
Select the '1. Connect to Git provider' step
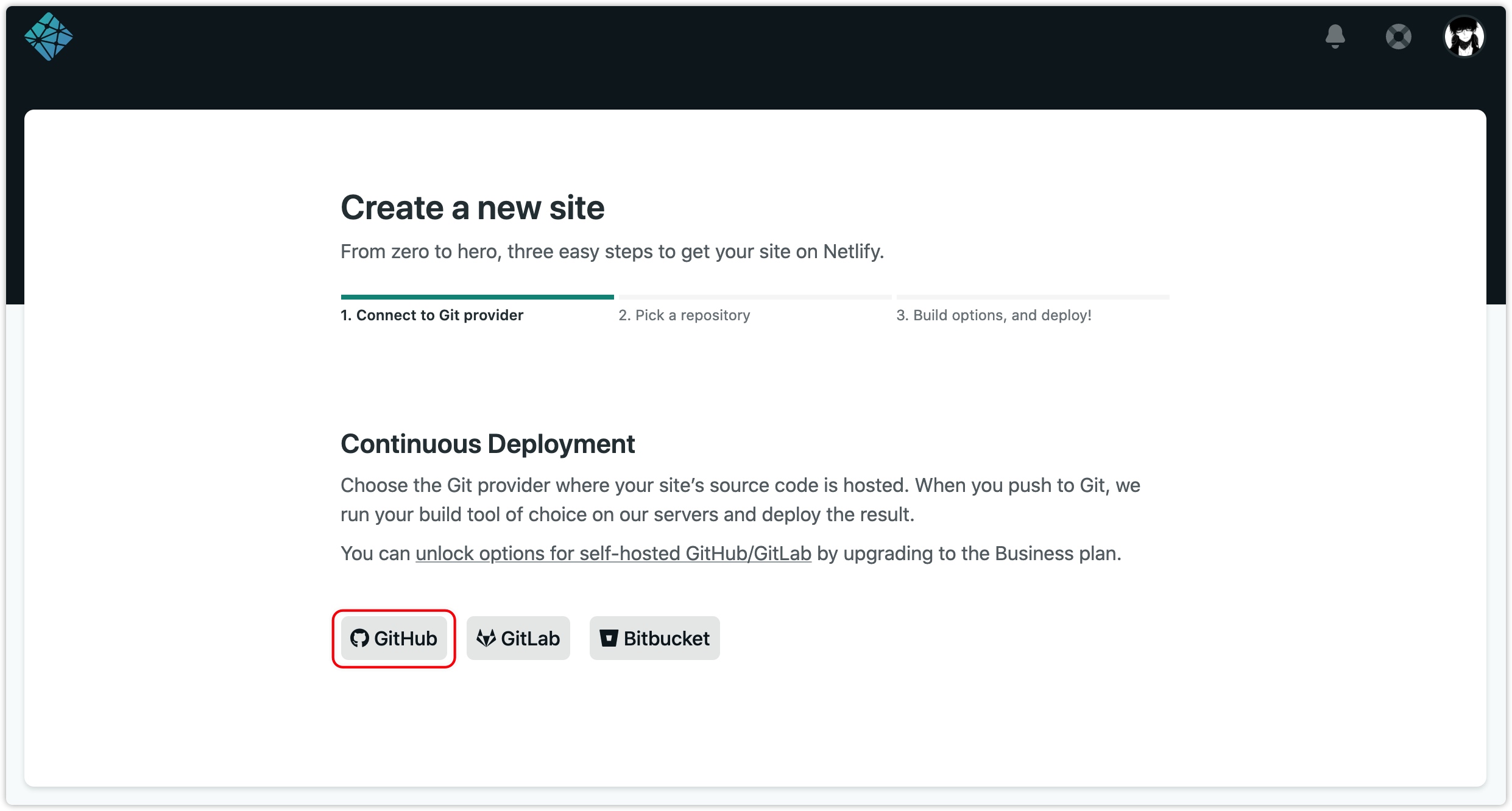432,315
